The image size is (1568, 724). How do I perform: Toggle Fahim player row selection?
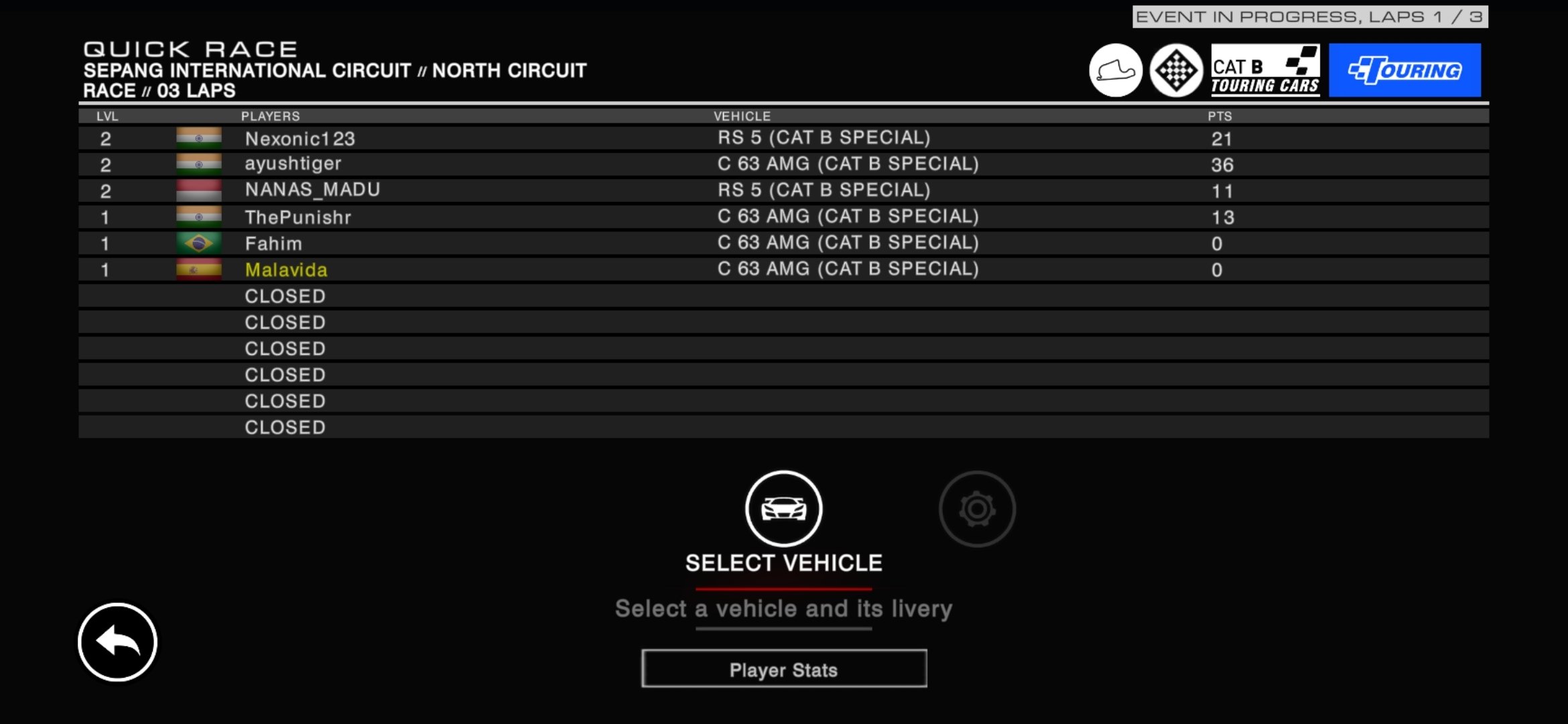click(783, 242)
